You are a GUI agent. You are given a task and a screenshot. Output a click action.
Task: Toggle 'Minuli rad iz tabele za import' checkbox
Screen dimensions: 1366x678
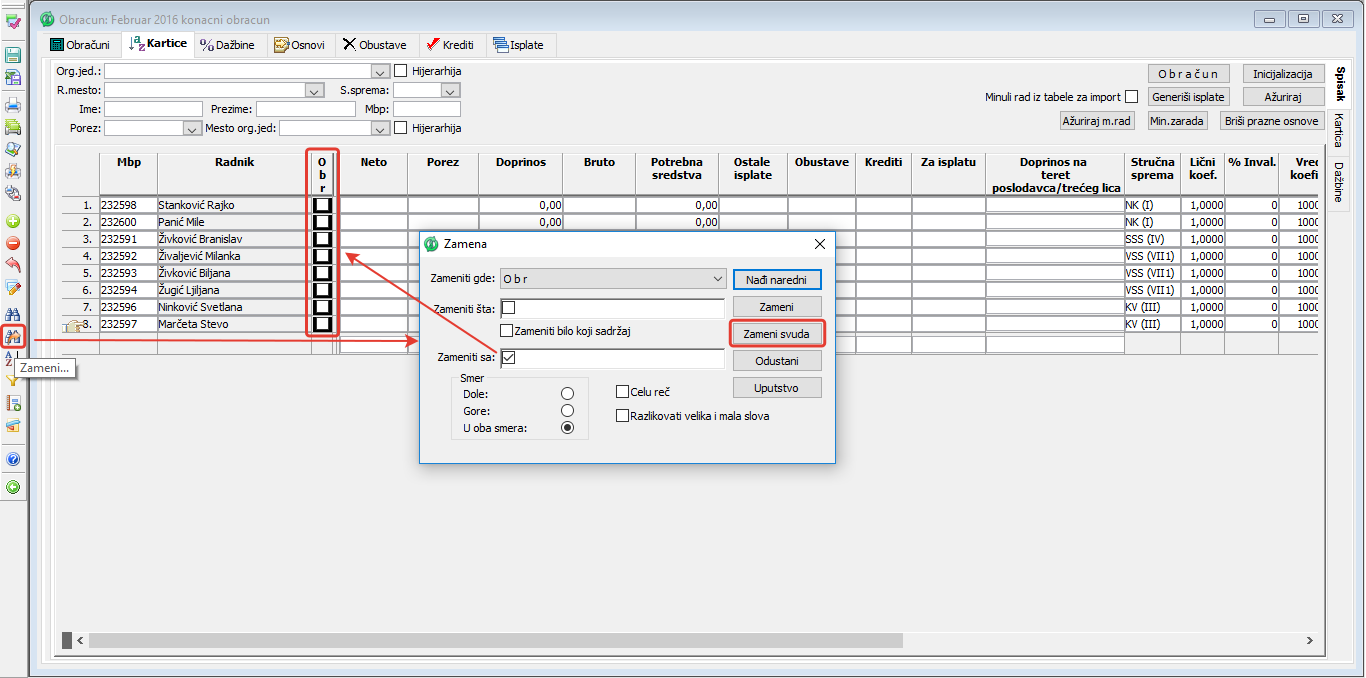(1132, 97)
